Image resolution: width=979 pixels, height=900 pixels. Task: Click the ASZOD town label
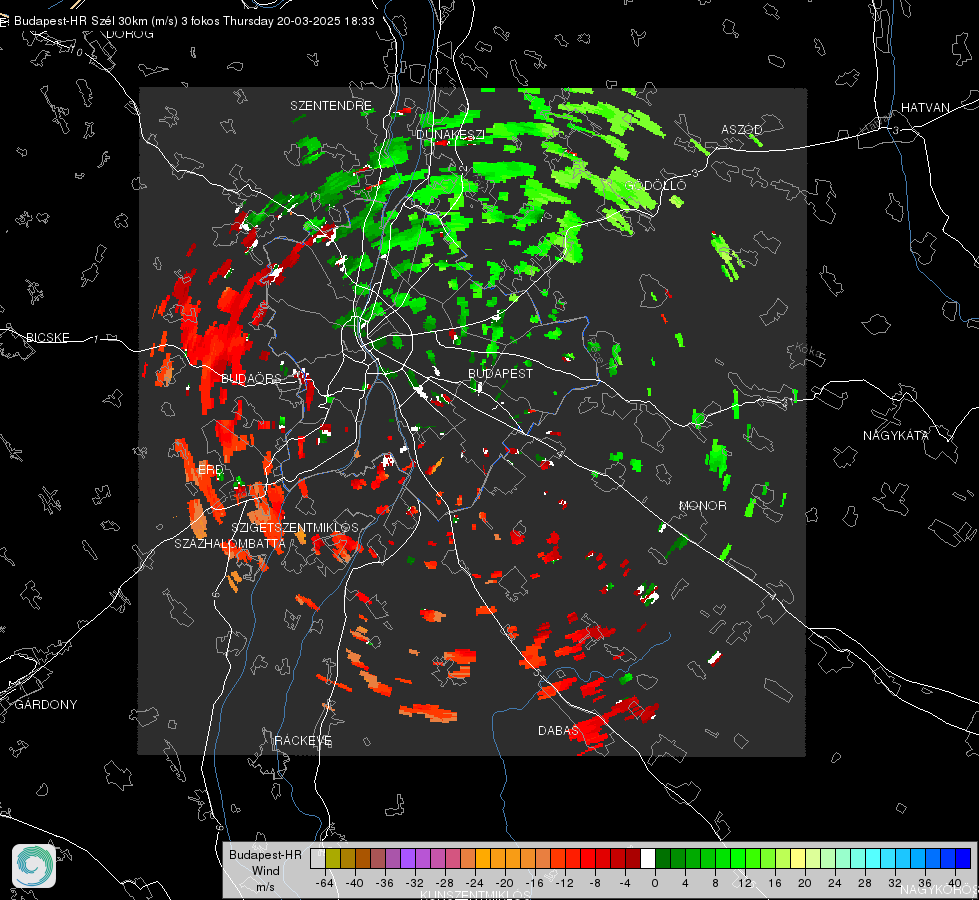(x=742, y=129)
